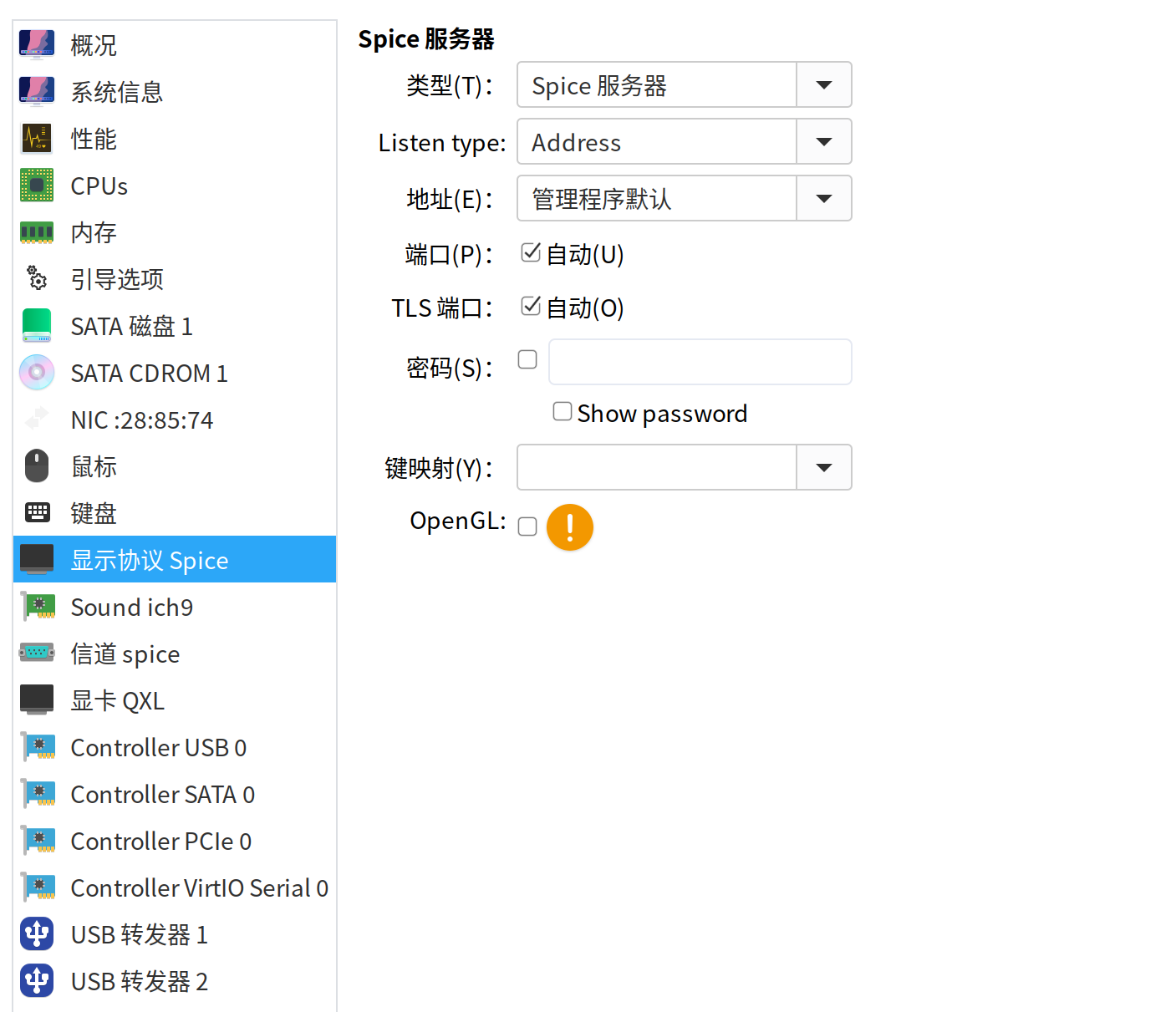Uncheck the TLS 端口 自动 option
The height and width of the screenshot is (1012, 1176).
pyautogui.click(x=530, y=306)
